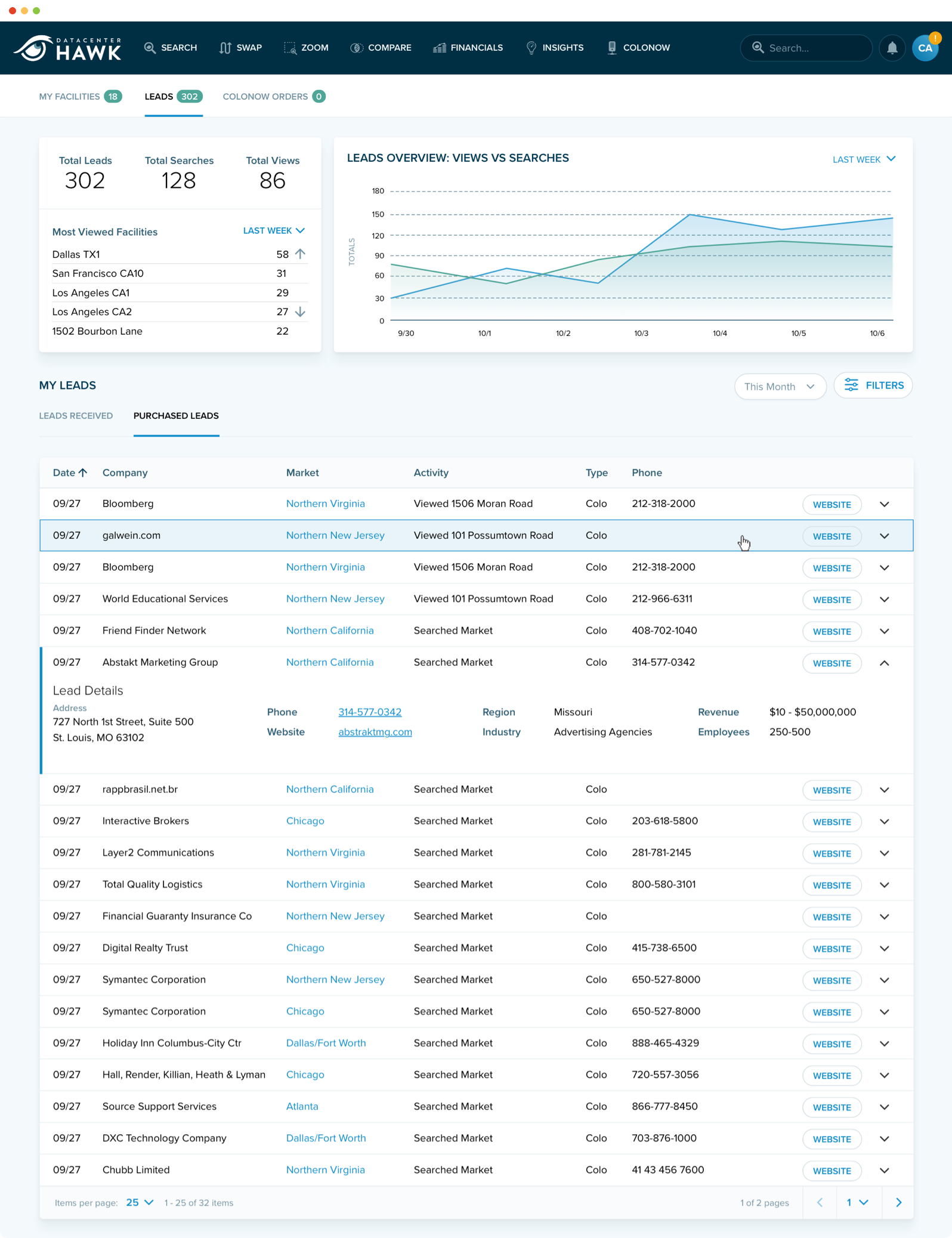
Task: Open phone link 314-577-0342 in Lead Details
Action: pyautogui.click(x=370, y=712)
